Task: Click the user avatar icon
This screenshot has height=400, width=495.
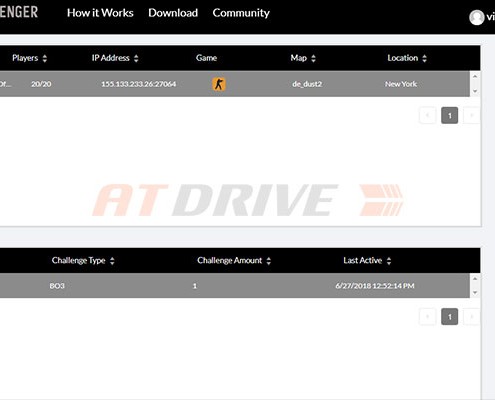Action: click(477, 17)
